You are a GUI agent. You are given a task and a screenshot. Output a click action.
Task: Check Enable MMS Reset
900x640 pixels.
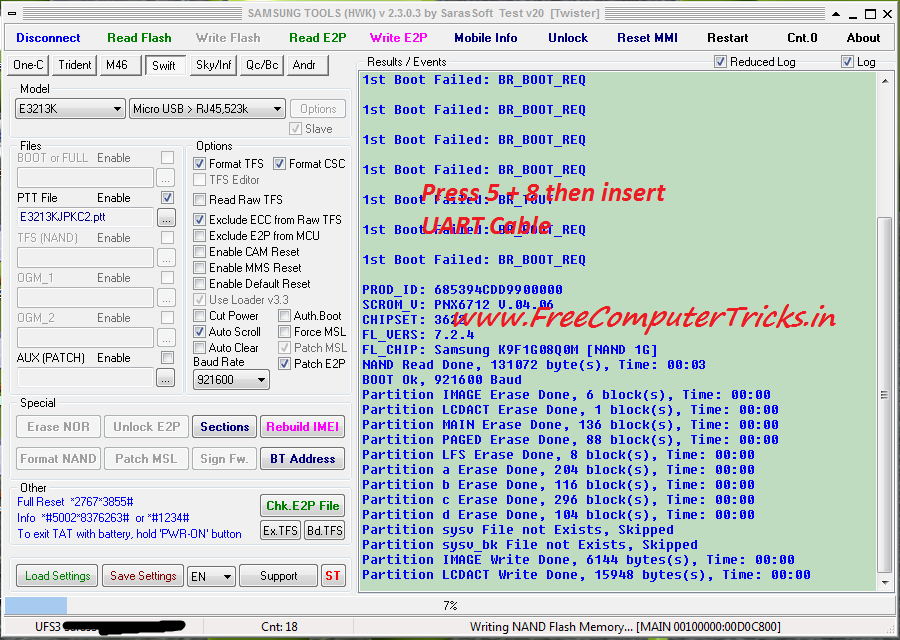(199, 267)
